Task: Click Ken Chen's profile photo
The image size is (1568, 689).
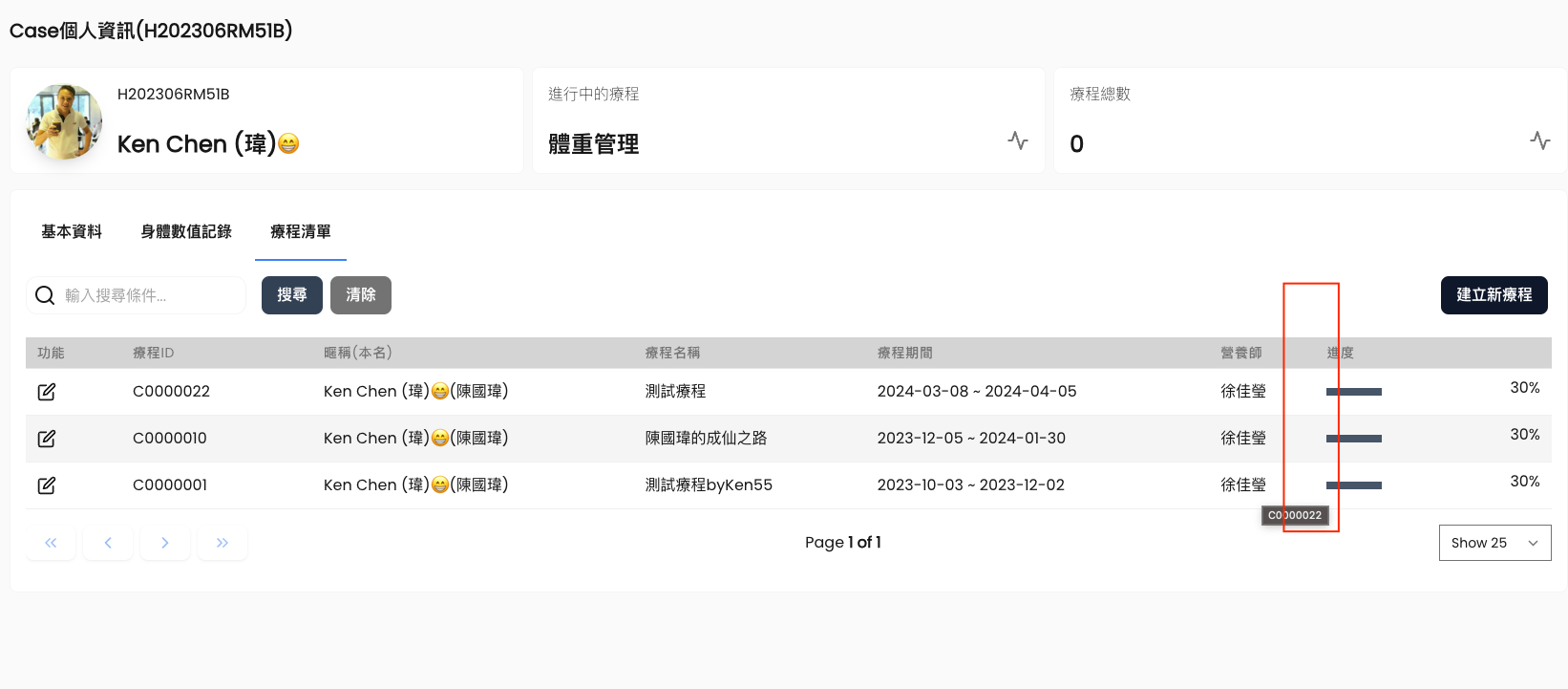Action: [64, 121]
